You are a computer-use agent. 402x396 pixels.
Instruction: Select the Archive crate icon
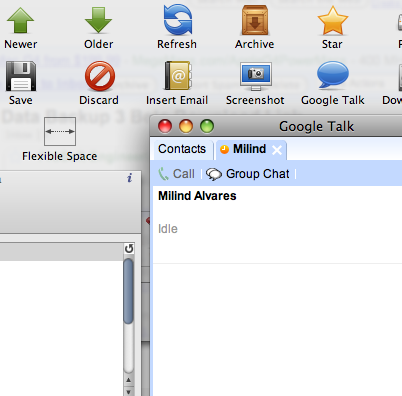[255, 20]
